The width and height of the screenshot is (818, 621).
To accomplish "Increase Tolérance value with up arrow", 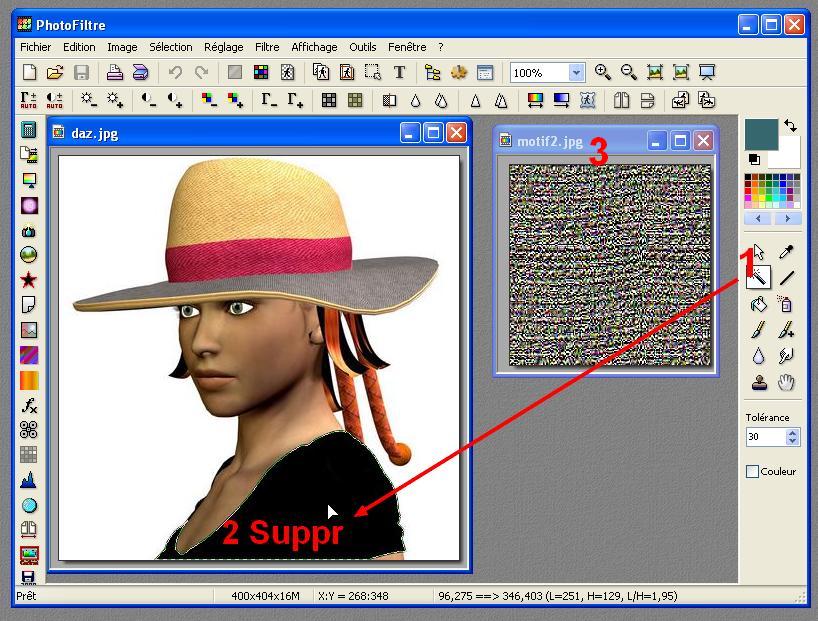I will [x=792, y=433].
